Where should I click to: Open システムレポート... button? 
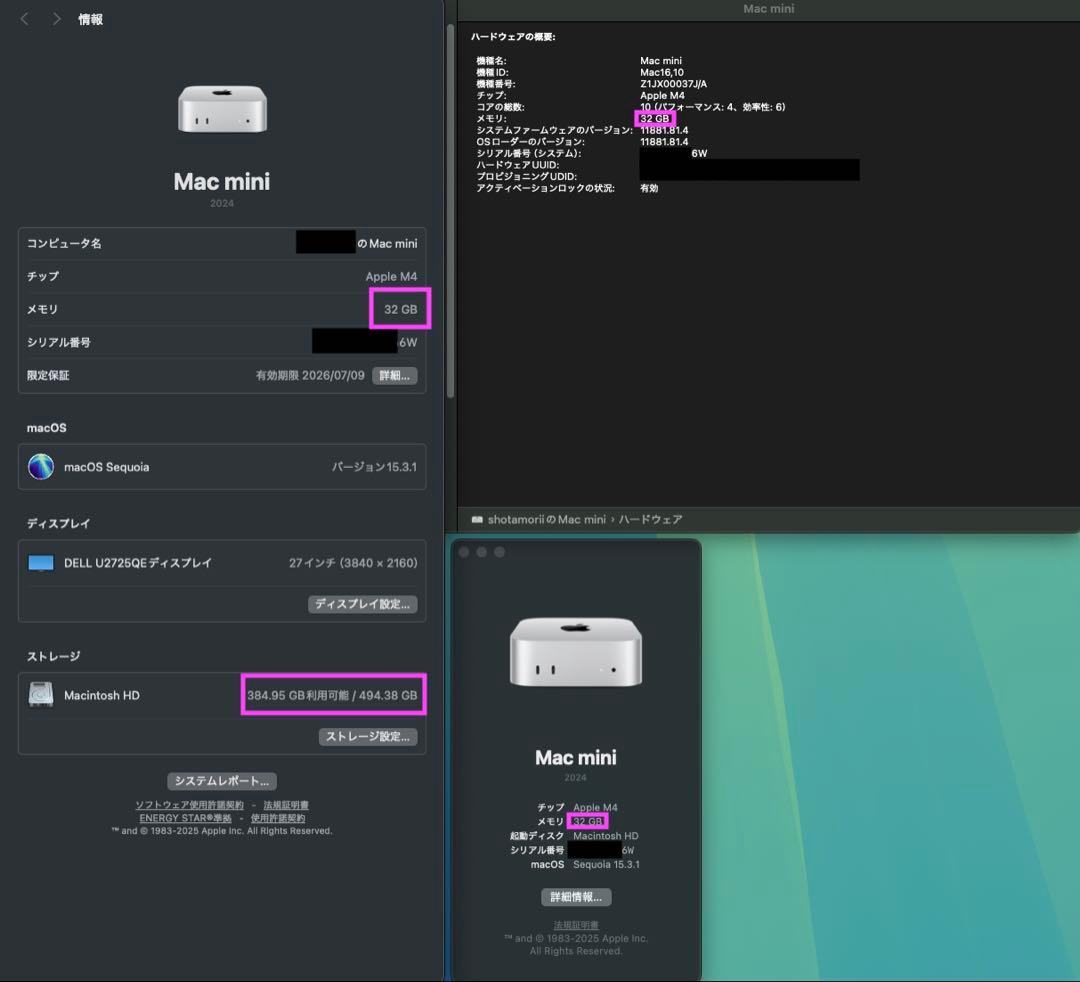222,781
